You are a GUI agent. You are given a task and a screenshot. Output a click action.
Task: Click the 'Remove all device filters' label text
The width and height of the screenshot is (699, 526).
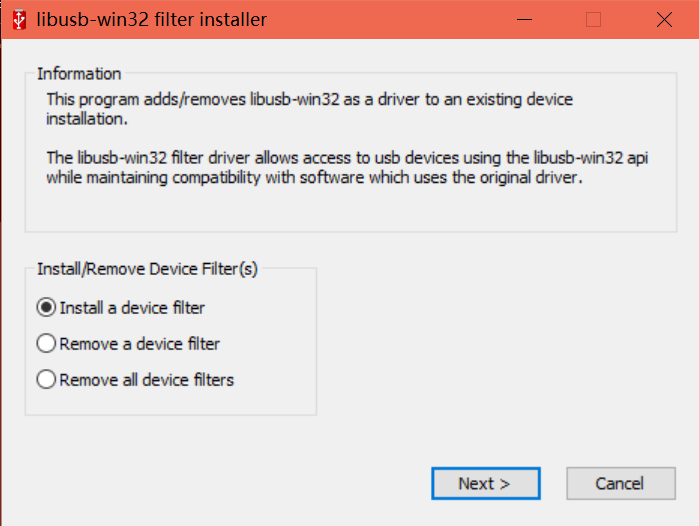pos(147,380)
